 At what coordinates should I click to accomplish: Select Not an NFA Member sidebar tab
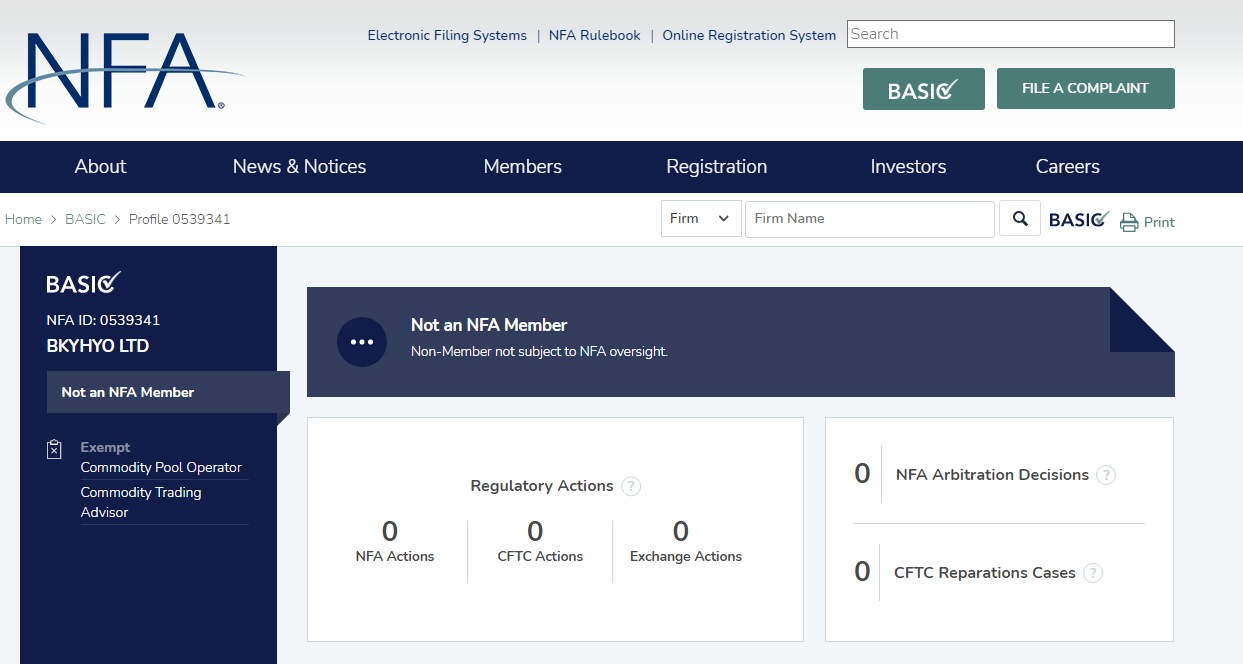click(168, 392)
